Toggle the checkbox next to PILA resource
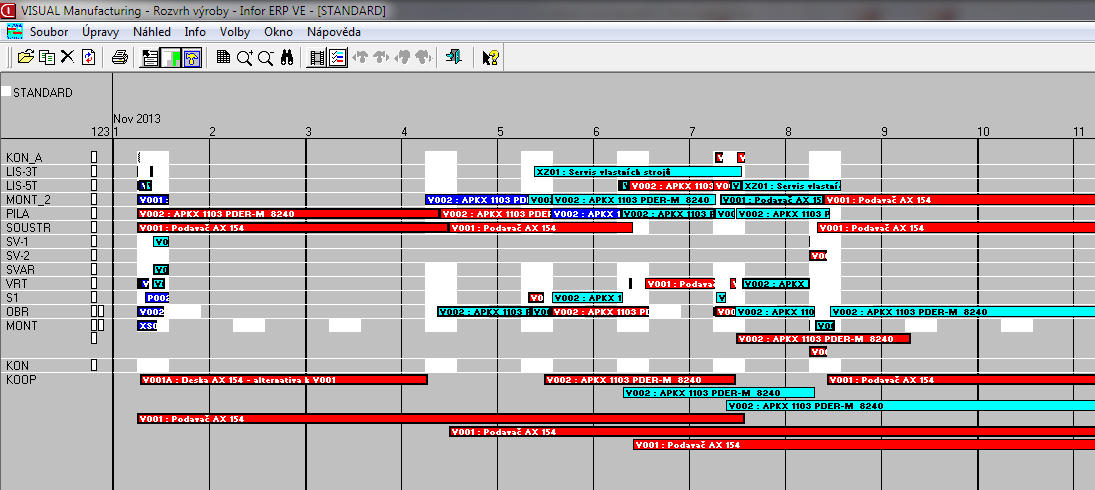 point(95,214)
